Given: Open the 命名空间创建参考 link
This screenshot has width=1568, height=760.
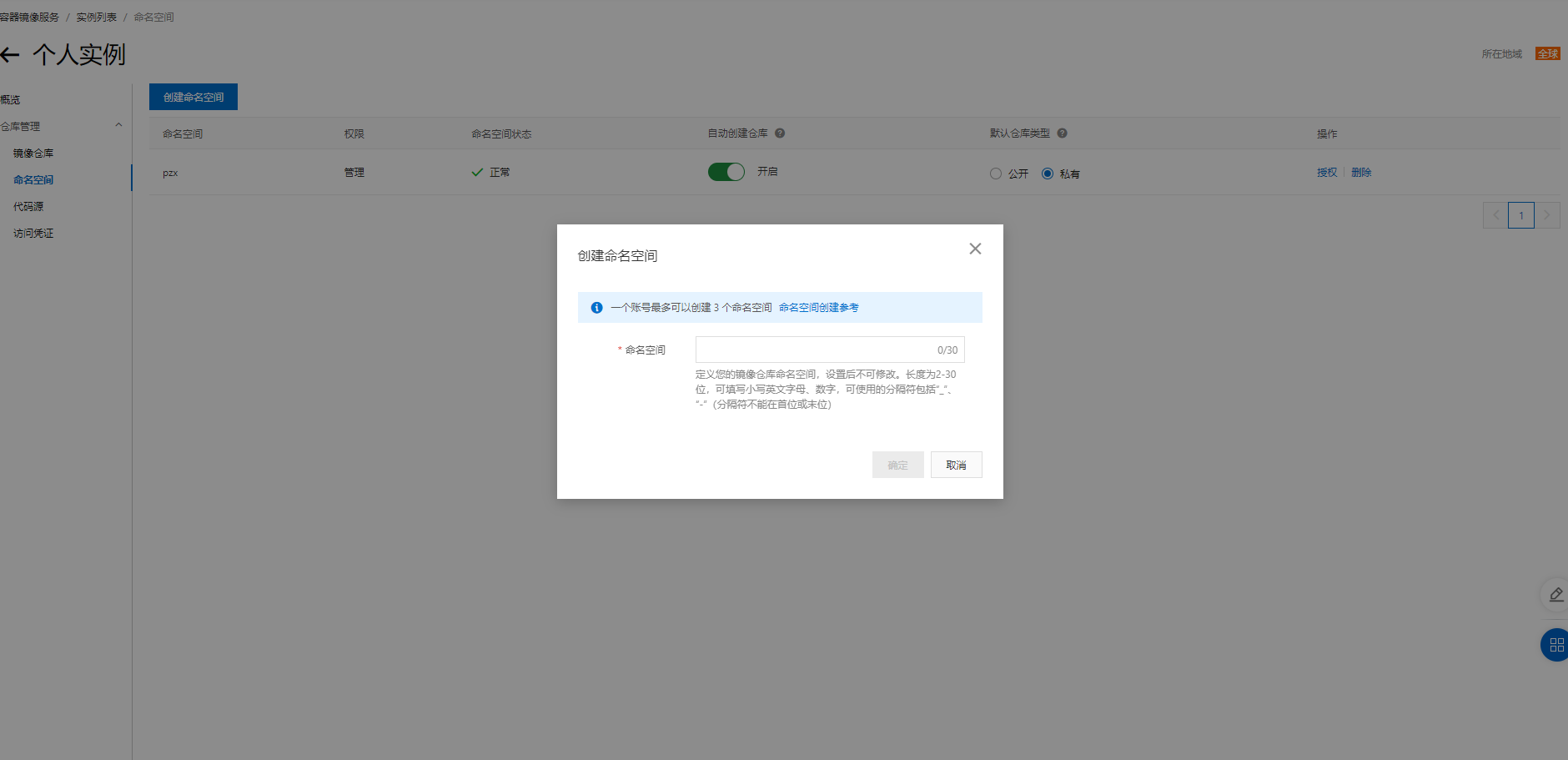Looking at the screenshot, I should click(819, 308).
